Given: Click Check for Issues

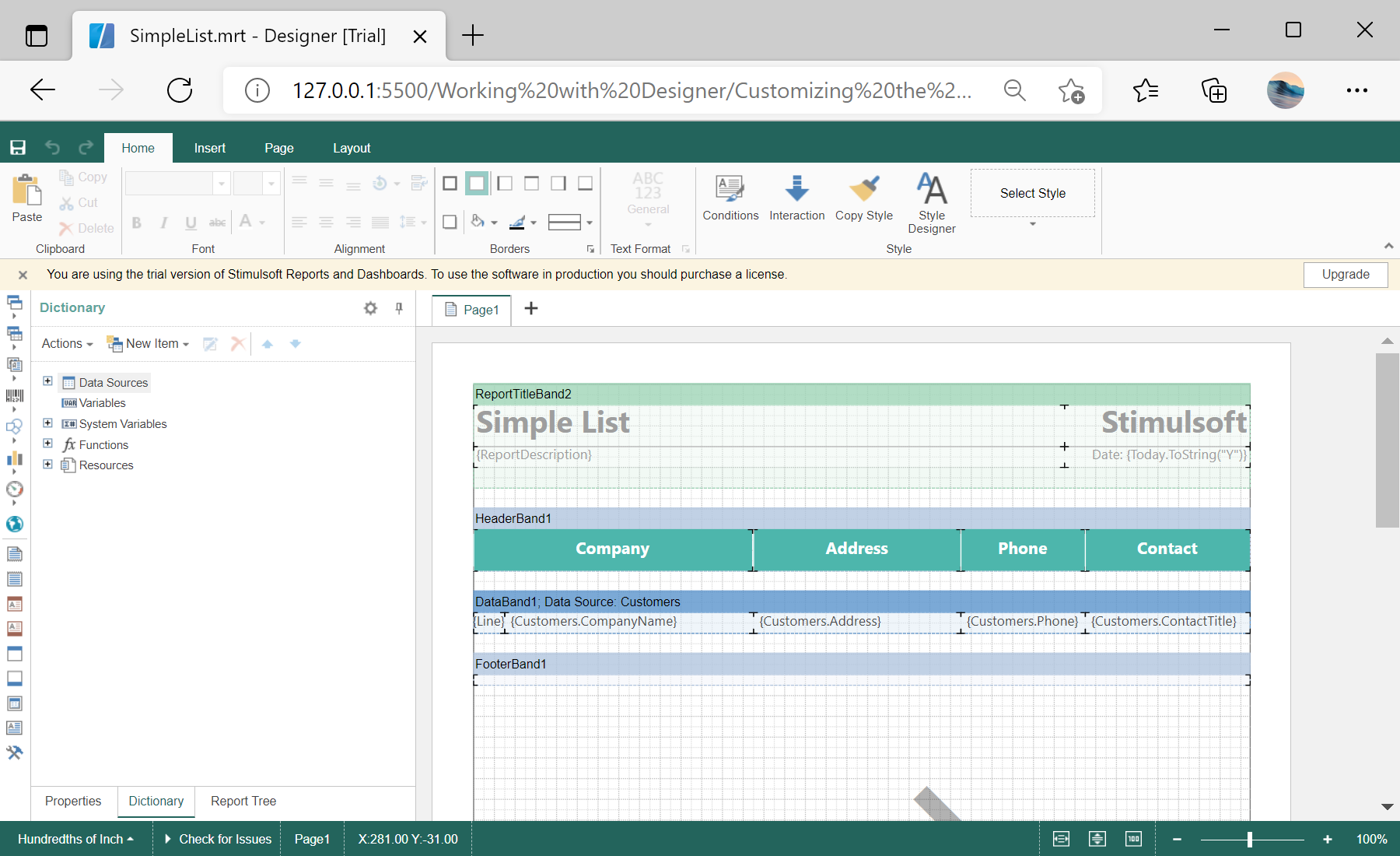Looking at the screenshot, I should pyautogui.click(x=218, y=839).
